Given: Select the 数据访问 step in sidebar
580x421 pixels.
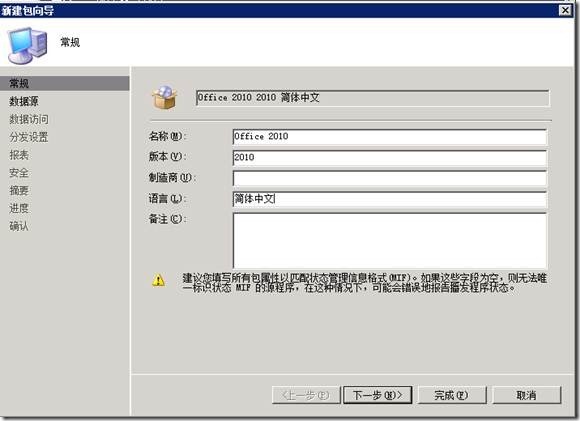Looking at the screenshot, I should click(x=29, y=119).
